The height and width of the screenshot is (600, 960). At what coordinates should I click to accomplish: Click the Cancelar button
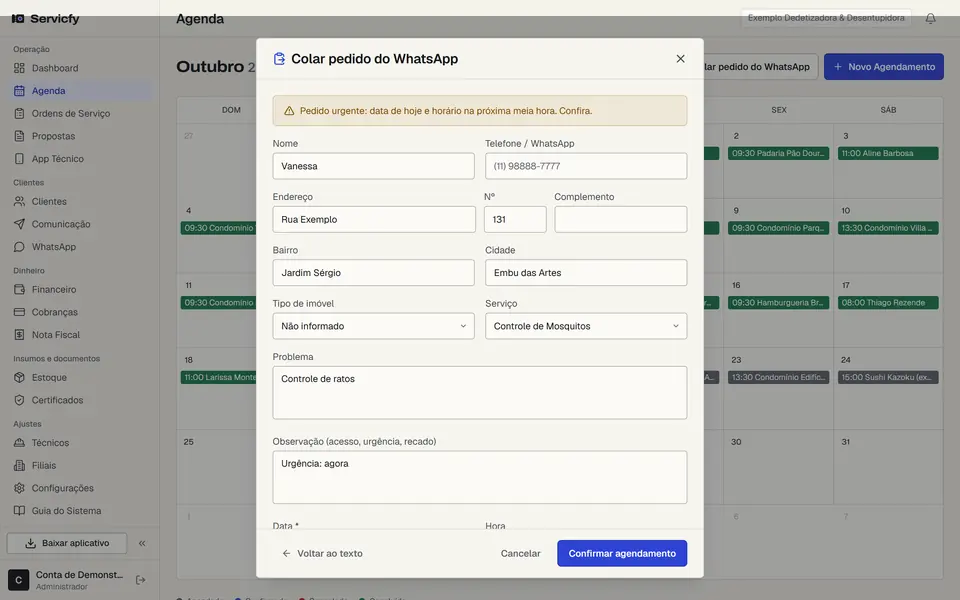(520, 553)
